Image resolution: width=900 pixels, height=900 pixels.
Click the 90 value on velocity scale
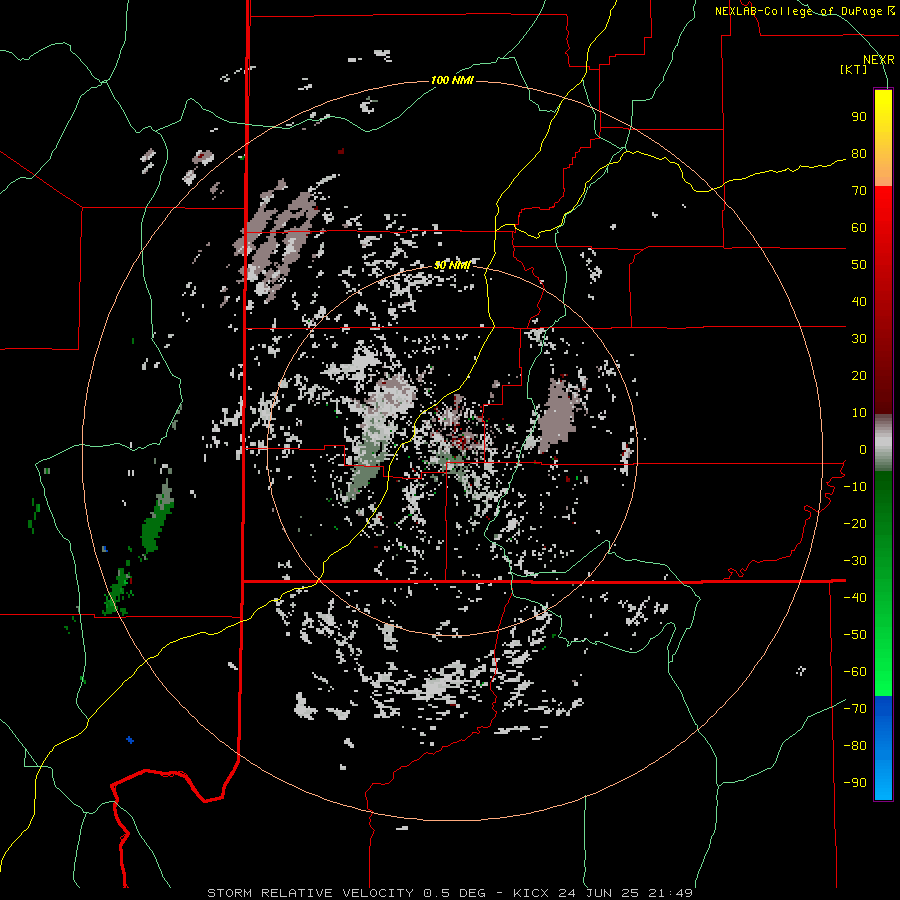tap(859, 117)
